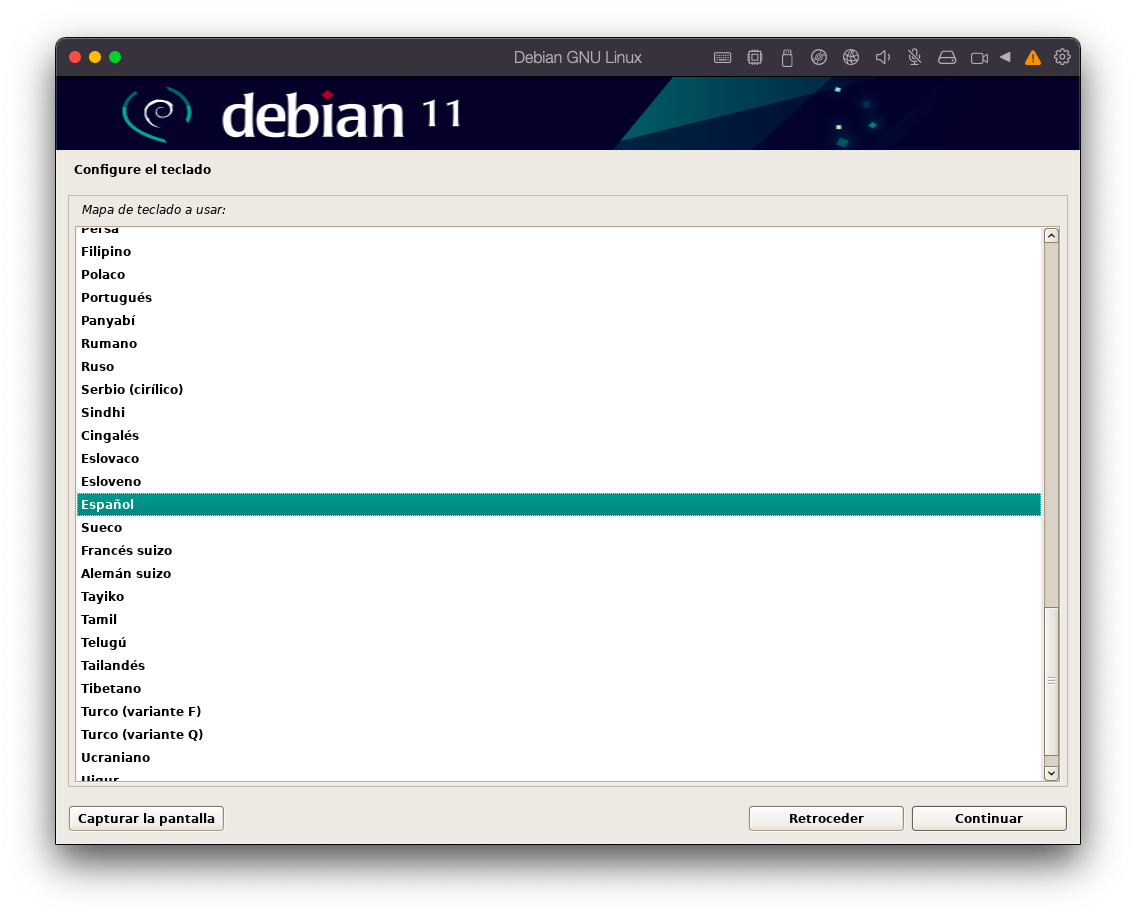Click the scrollbar down arrow

coord(1051,773)
